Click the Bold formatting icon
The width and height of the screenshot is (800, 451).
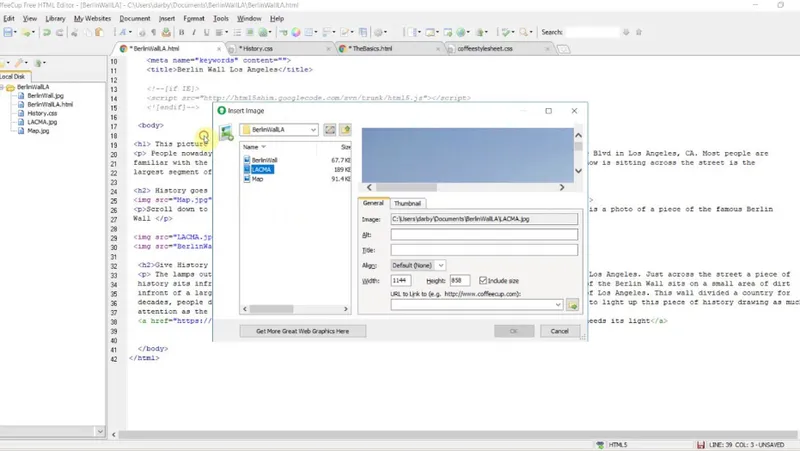click(181, 32)
